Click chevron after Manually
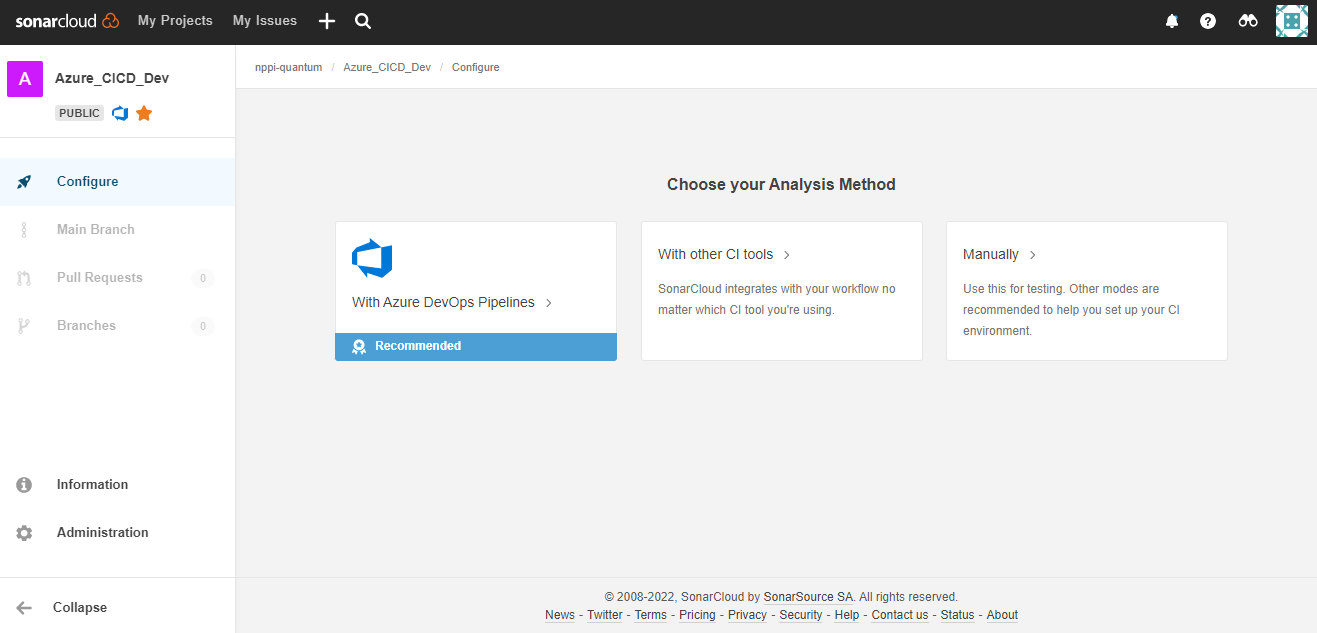 point(1033,255)
